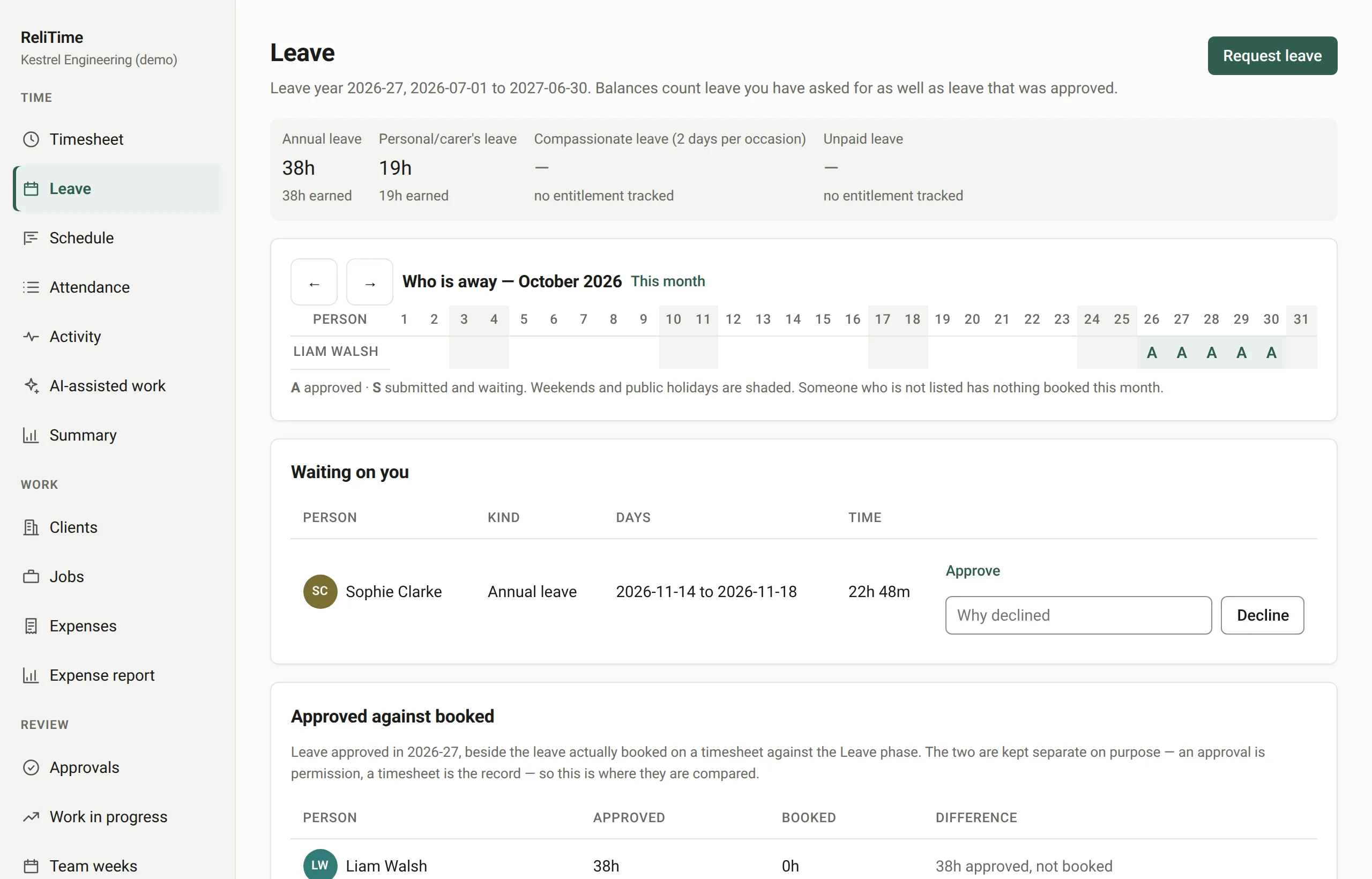The image size is (1372, 879).
Task: Click the Clients building icon
Action: point(31,527)
